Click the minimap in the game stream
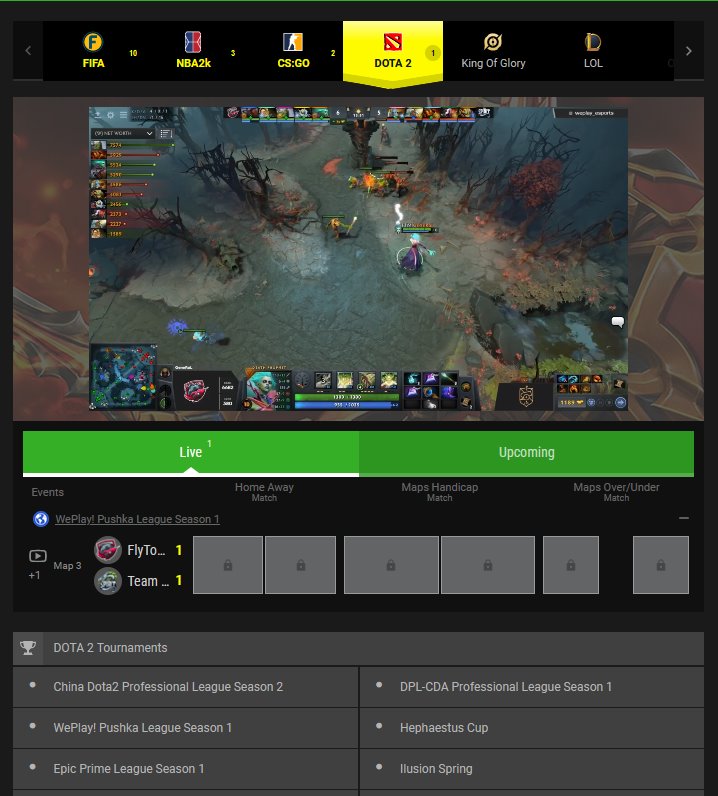The image size is (718, 796). point(123,376)
